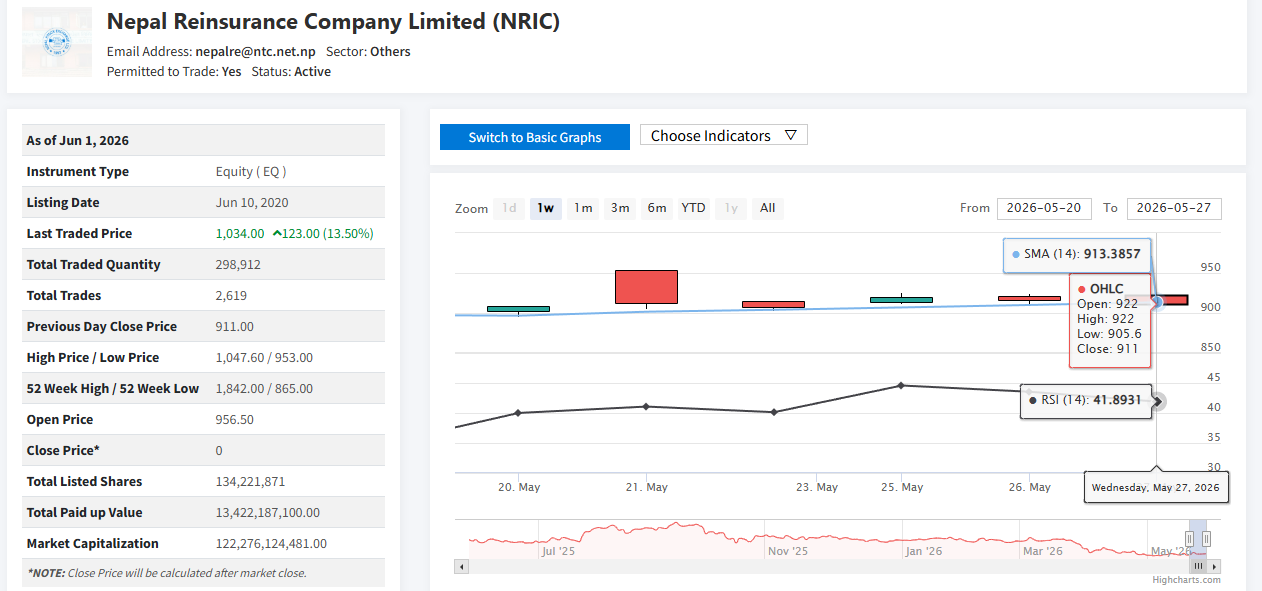Click the navigator left range handle

1190,539
